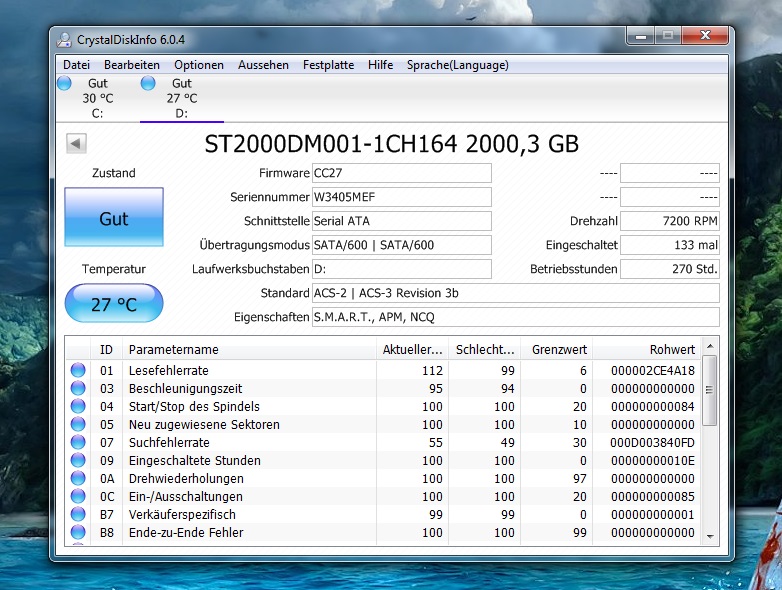Click status orb for Eingeschaltete Stunden row

tap(78, 460)
